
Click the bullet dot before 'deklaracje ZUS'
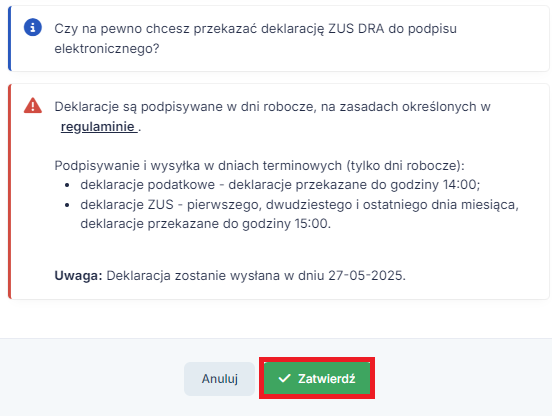pyautogui.click(x=67, y=205)
